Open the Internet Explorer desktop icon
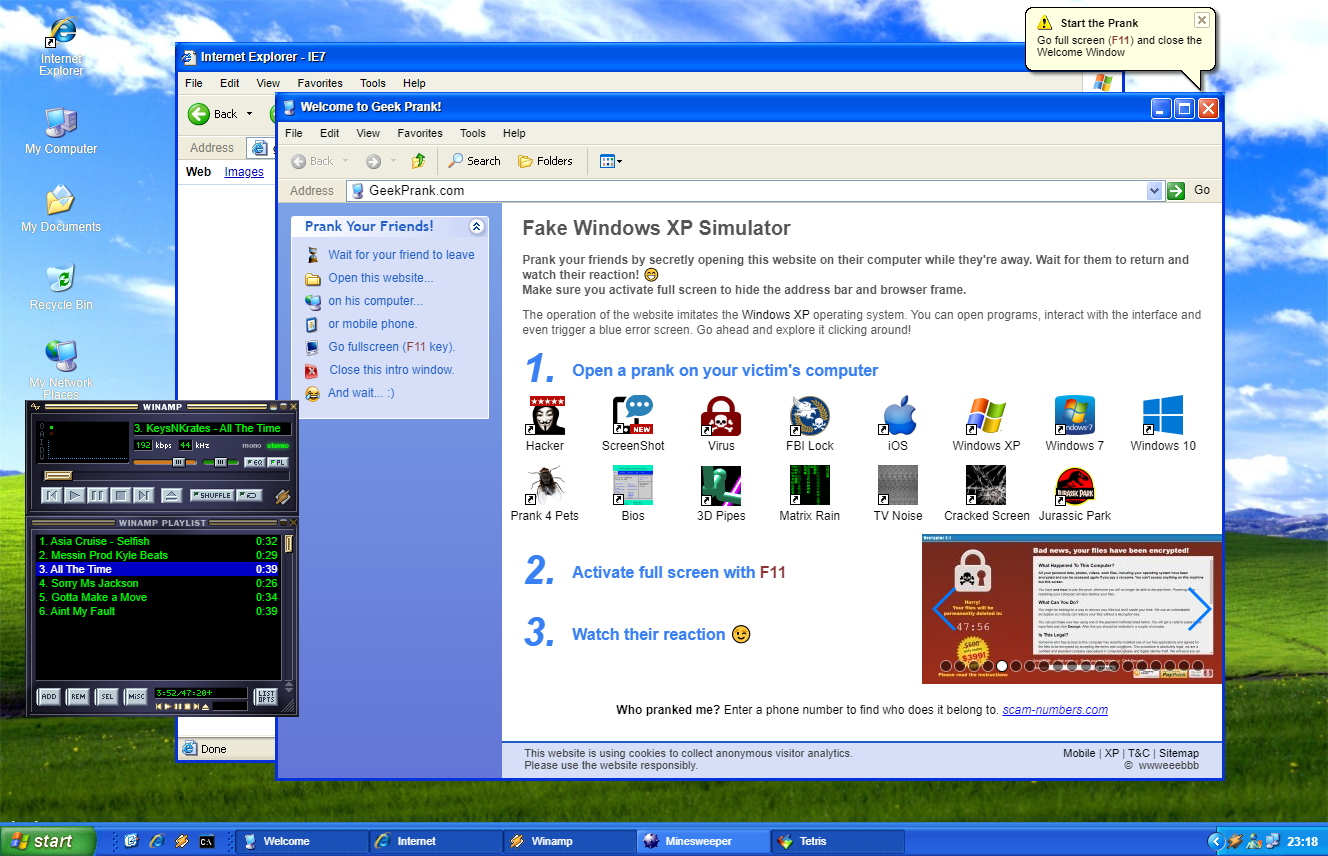The image size is (1328, 856). 61,48
